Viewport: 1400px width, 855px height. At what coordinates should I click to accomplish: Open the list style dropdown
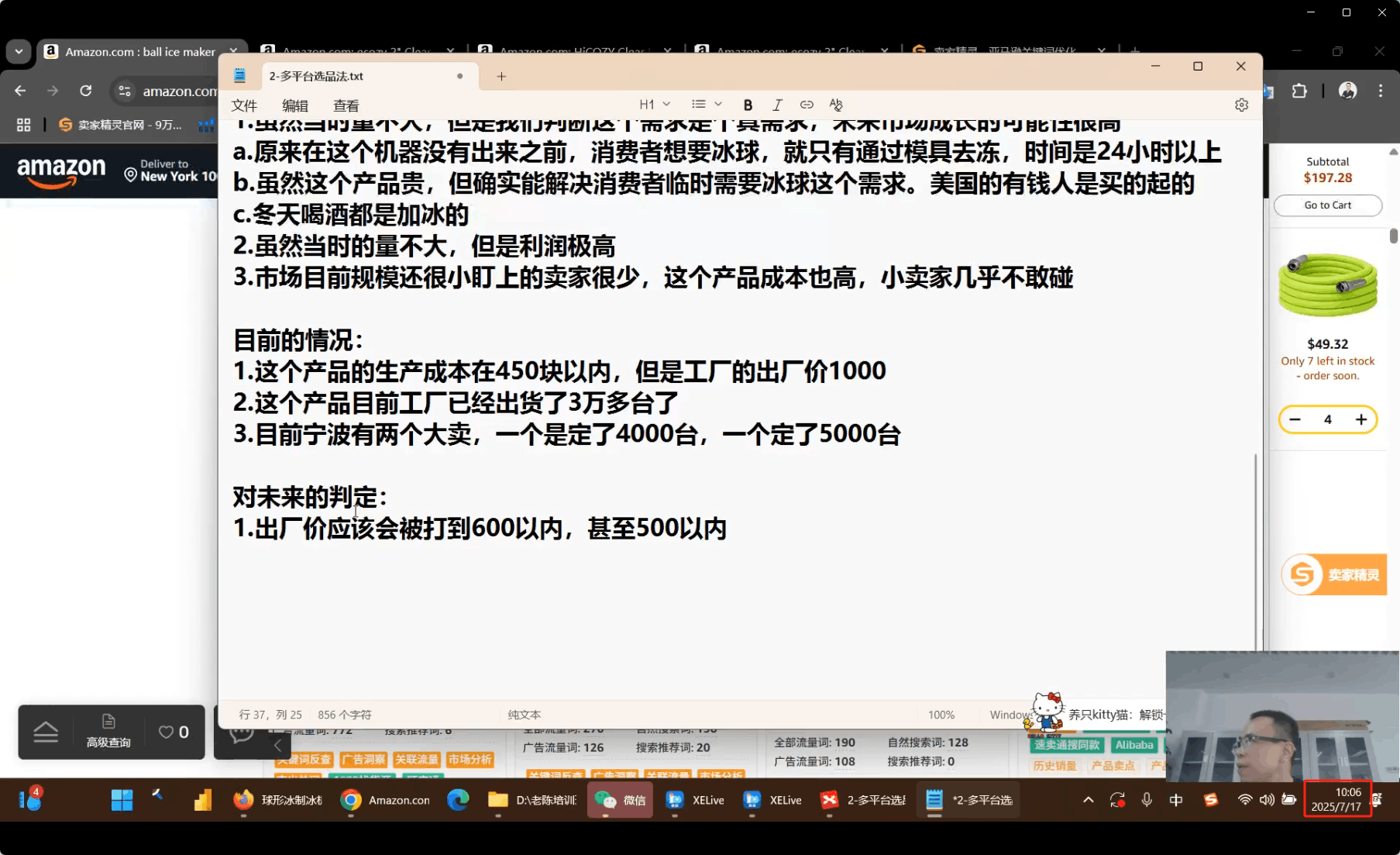706,105
